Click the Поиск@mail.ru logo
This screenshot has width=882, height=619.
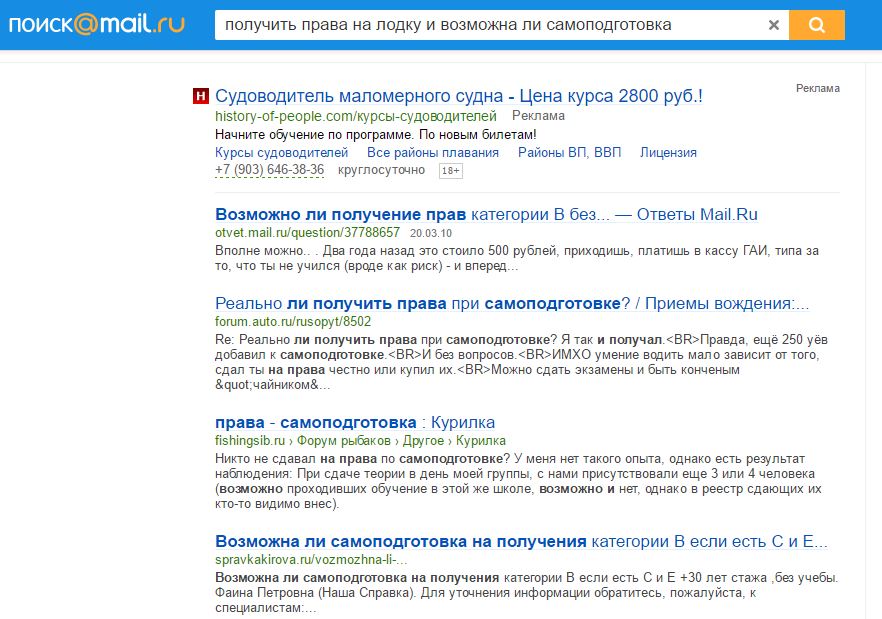[x=97, y=25]
